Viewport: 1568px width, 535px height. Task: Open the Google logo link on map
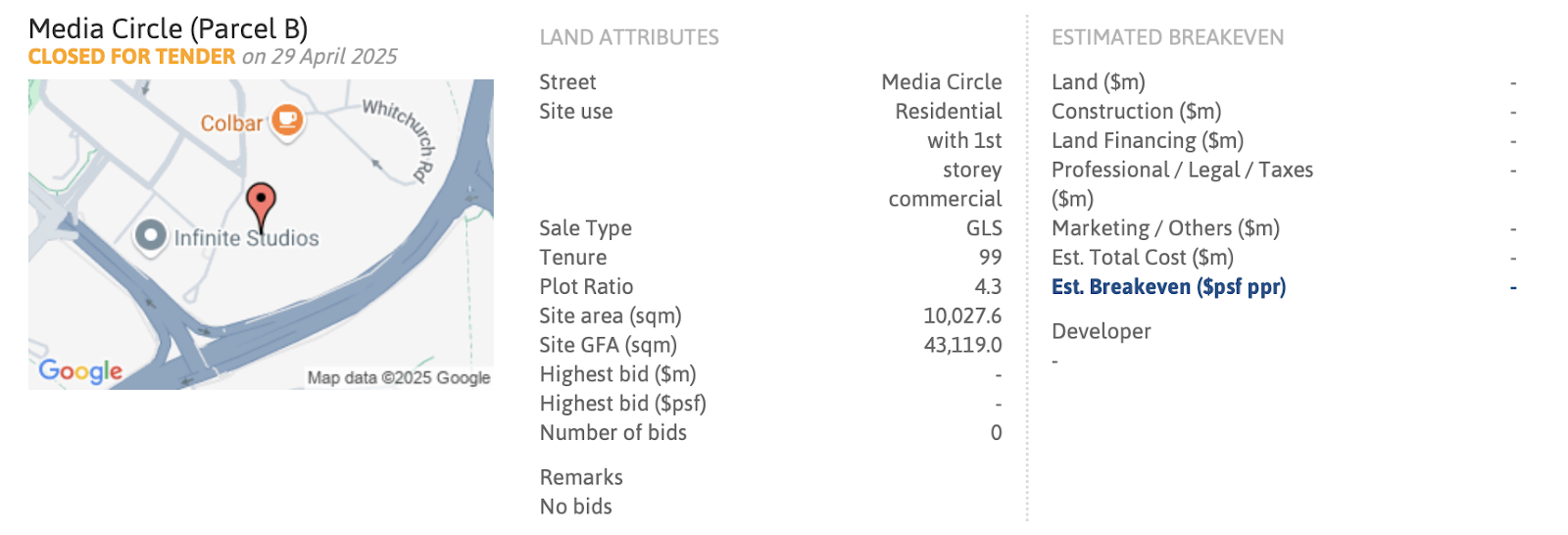[x=80, y=371]
